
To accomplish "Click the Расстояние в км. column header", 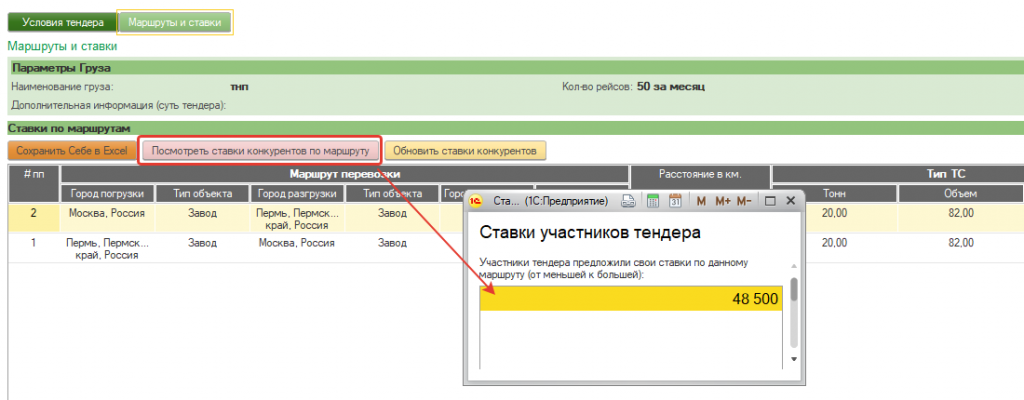I will point(700,175).
